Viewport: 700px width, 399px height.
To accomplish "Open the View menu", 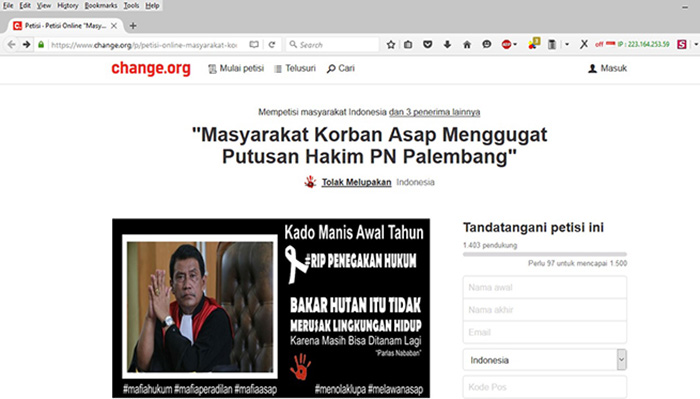I will (44, 5).
